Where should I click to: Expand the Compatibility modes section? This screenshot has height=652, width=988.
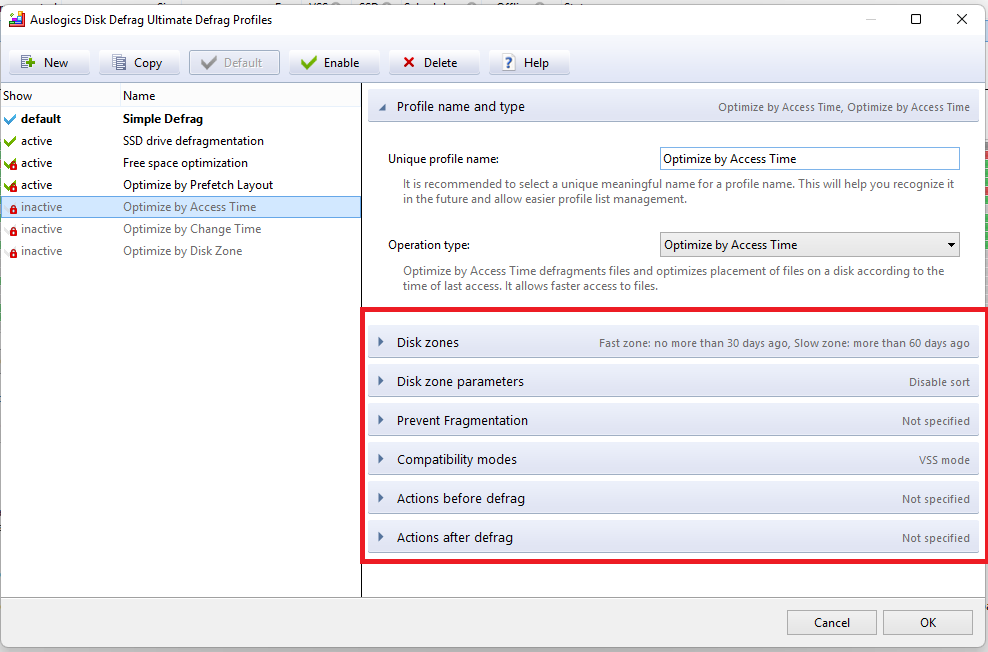(673, 459)
